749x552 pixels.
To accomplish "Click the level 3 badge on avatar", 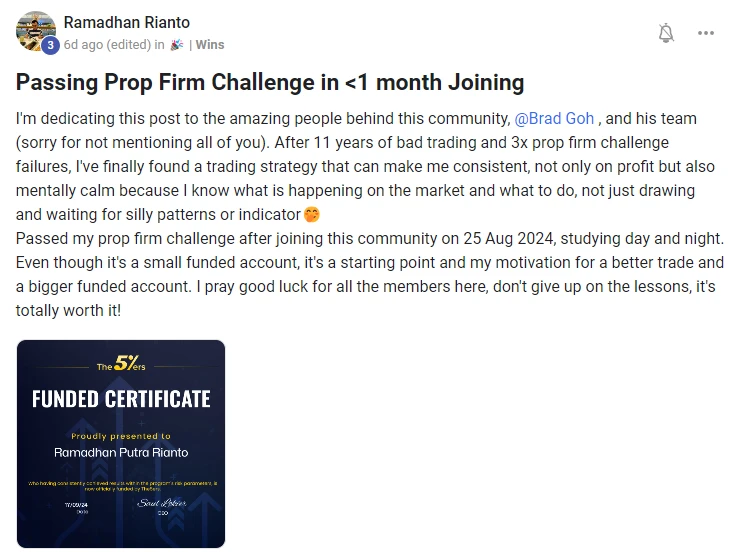I will [50, 45].
